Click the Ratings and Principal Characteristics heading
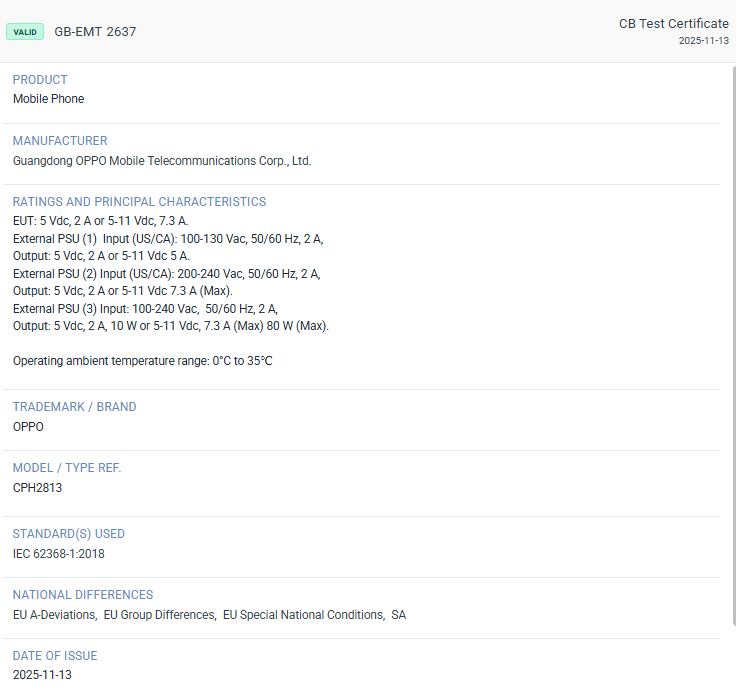The height and width of the screenshot is (694, 736). (x=139, y=202)
